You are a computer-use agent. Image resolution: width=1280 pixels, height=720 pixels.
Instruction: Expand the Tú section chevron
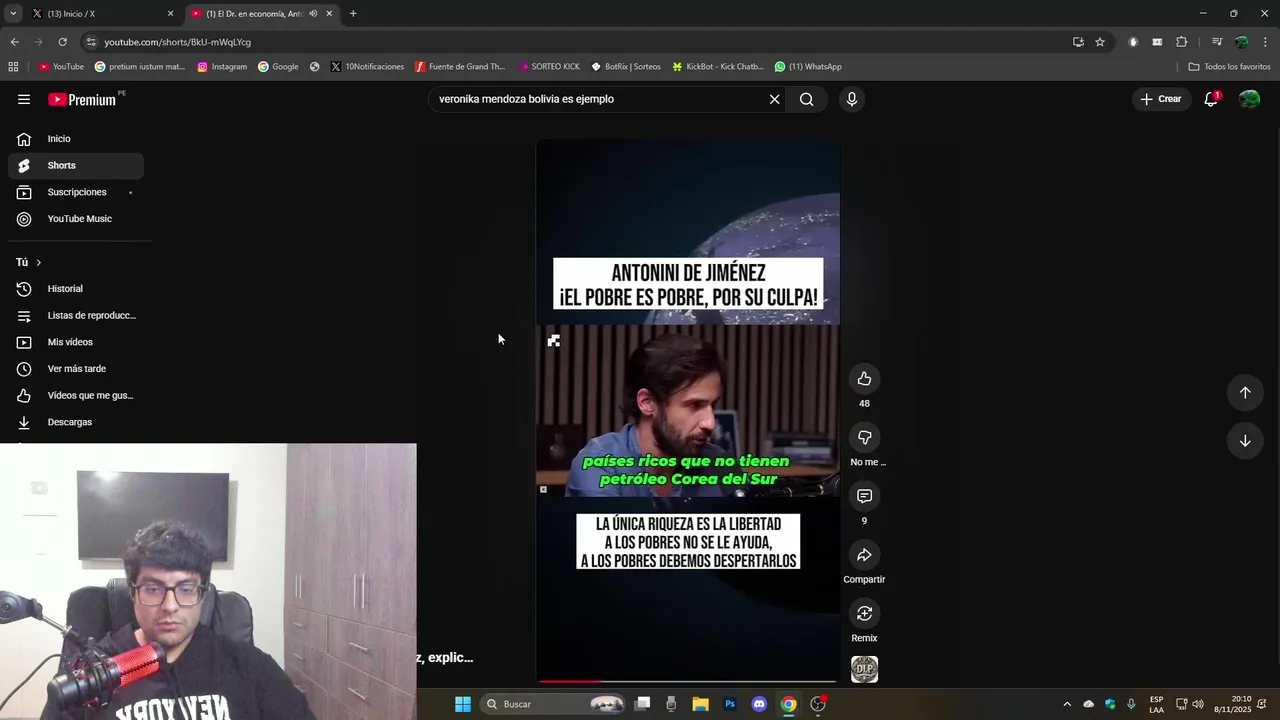[x=38, y=262]
